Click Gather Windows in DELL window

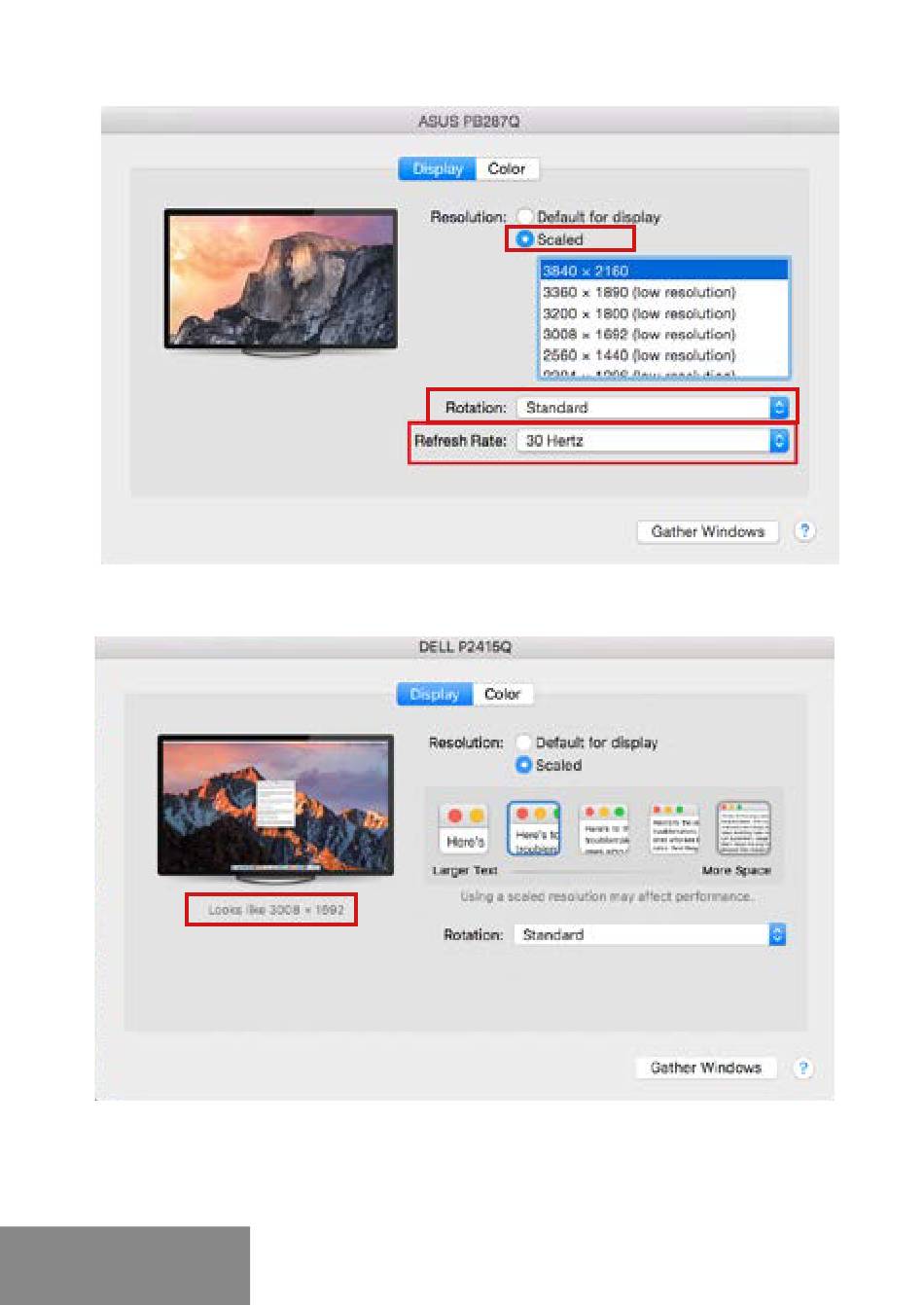(706, 1068)
